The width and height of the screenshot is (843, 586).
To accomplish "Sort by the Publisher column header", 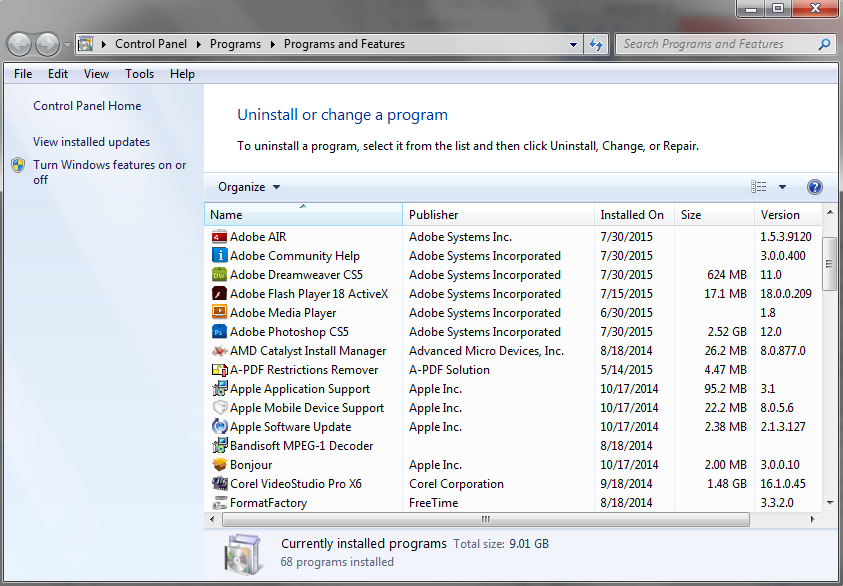I will (498, 215).
